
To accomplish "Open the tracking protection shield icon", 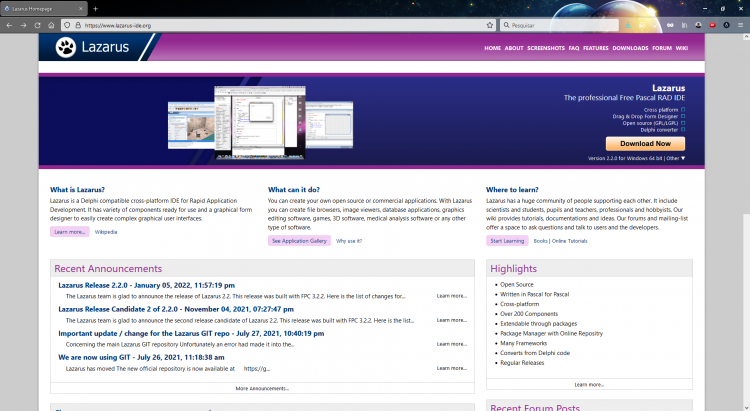I will pos(67,25).
